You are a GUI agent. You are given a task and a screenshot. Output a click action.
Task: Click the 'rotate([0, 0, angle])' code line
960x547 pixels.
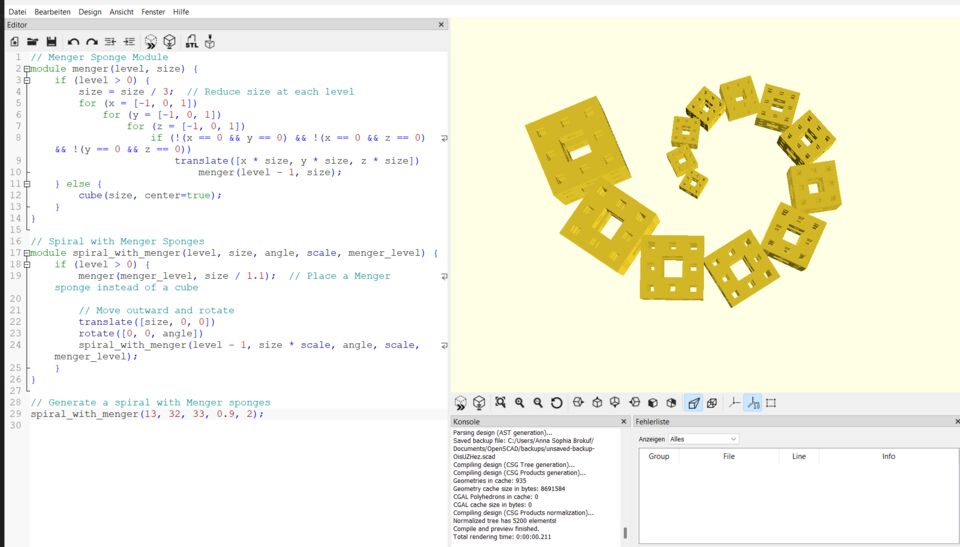click(141, 333)
